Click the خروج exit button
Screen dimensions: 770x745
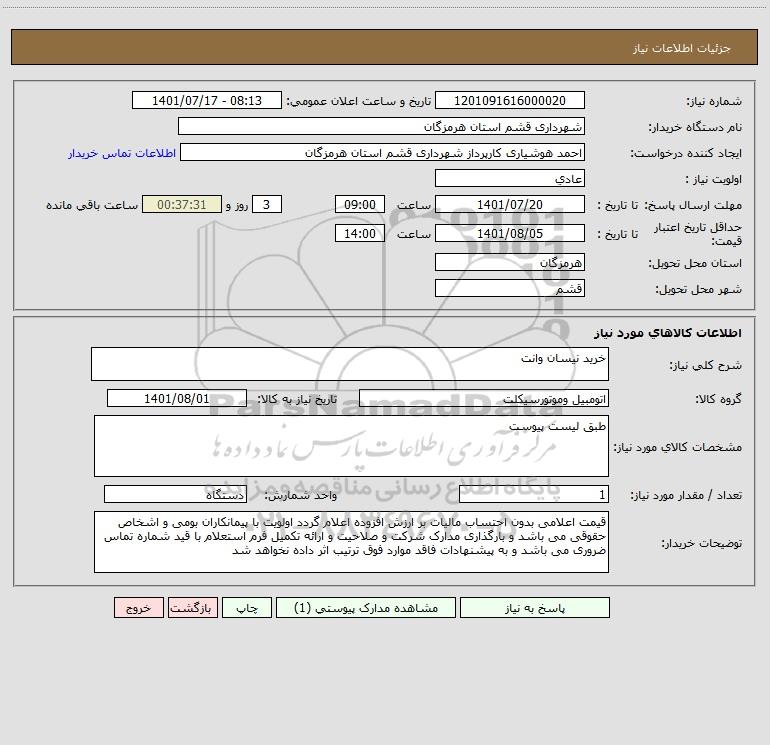click(x=138, y=607)
